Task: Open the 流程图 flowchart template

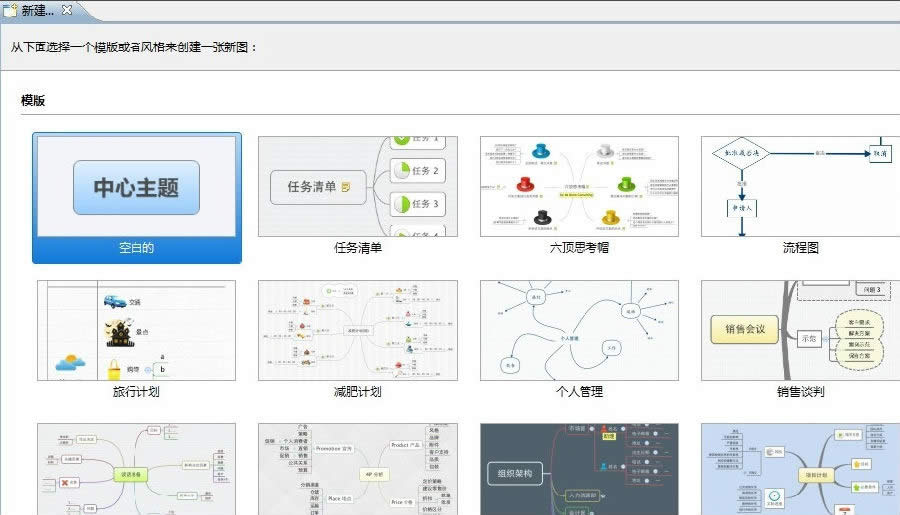Action: 800,187
